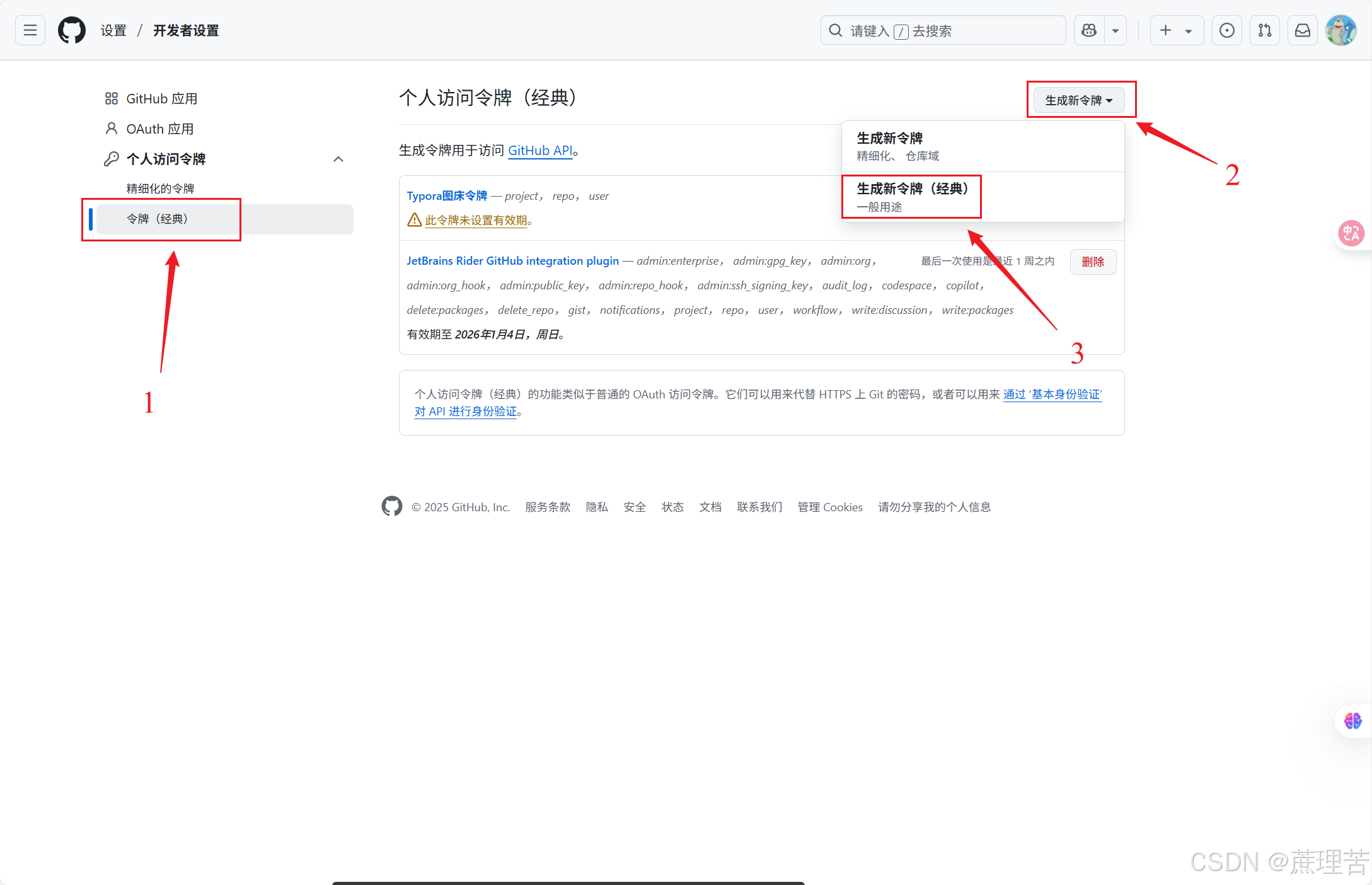The width and height of the screenshot is (1372, 885).
Task: Click the GitHub logo in header
Action: 72,30
